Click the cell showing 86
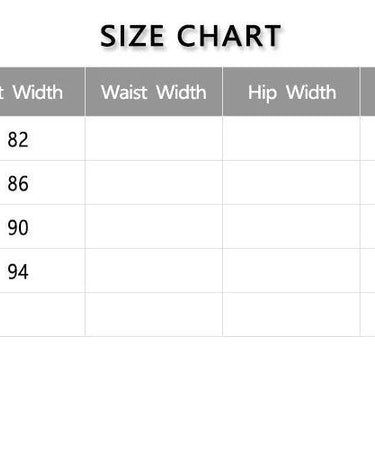 tap(42, 183)
